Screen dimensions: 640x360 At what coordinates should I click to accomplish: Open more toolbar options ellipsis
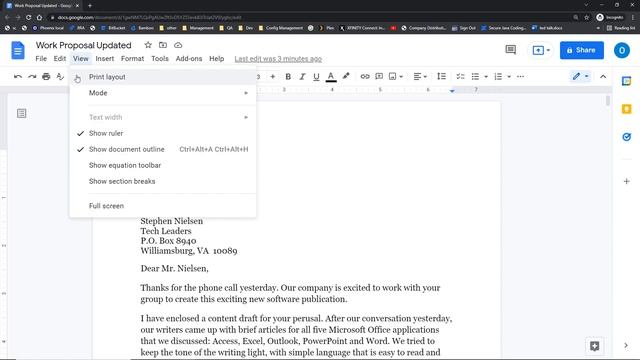(520, 76)
